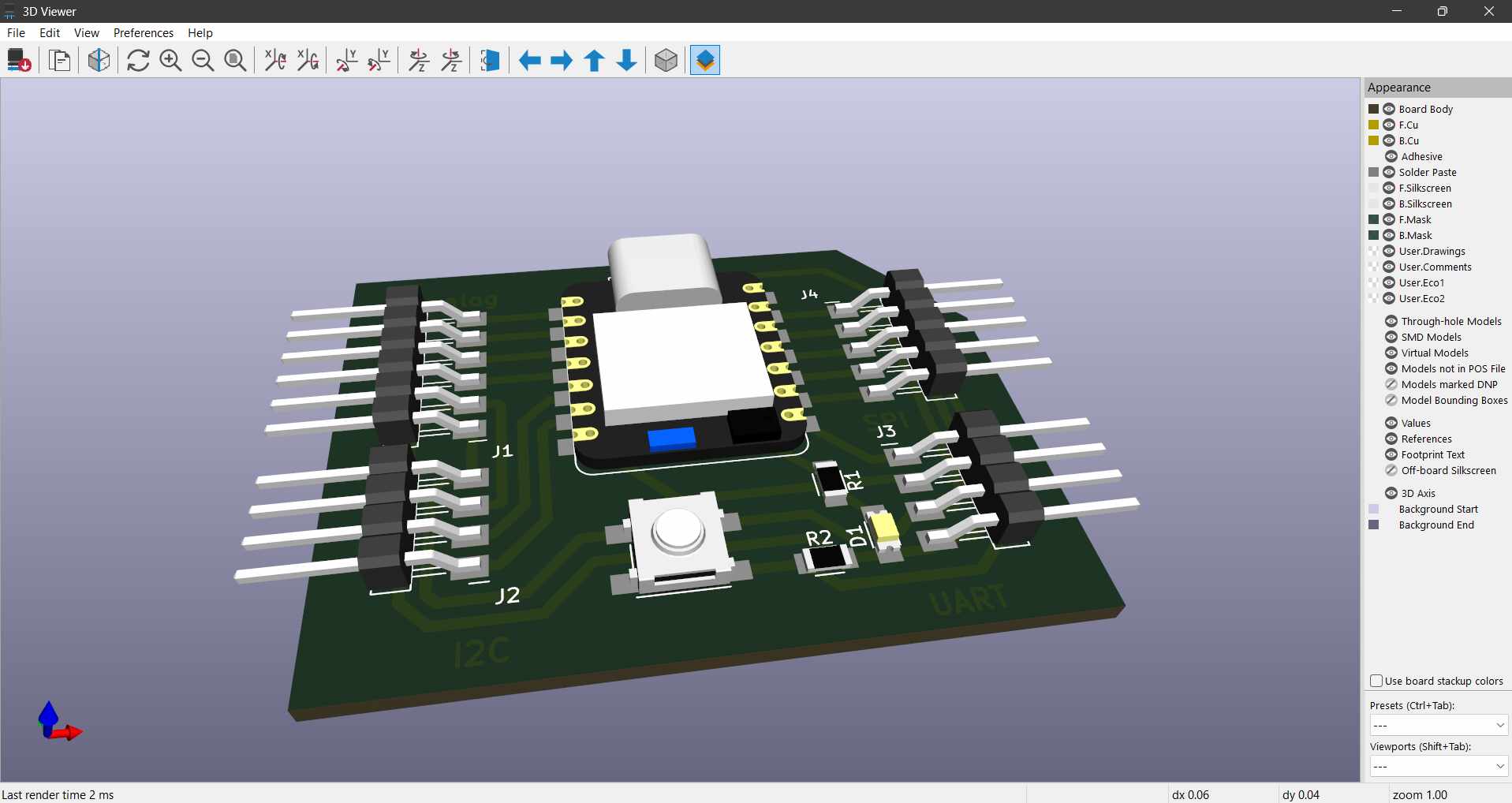Flip the board view
Viewport: 1512px width, 803px height.
[x=490, y=60]
